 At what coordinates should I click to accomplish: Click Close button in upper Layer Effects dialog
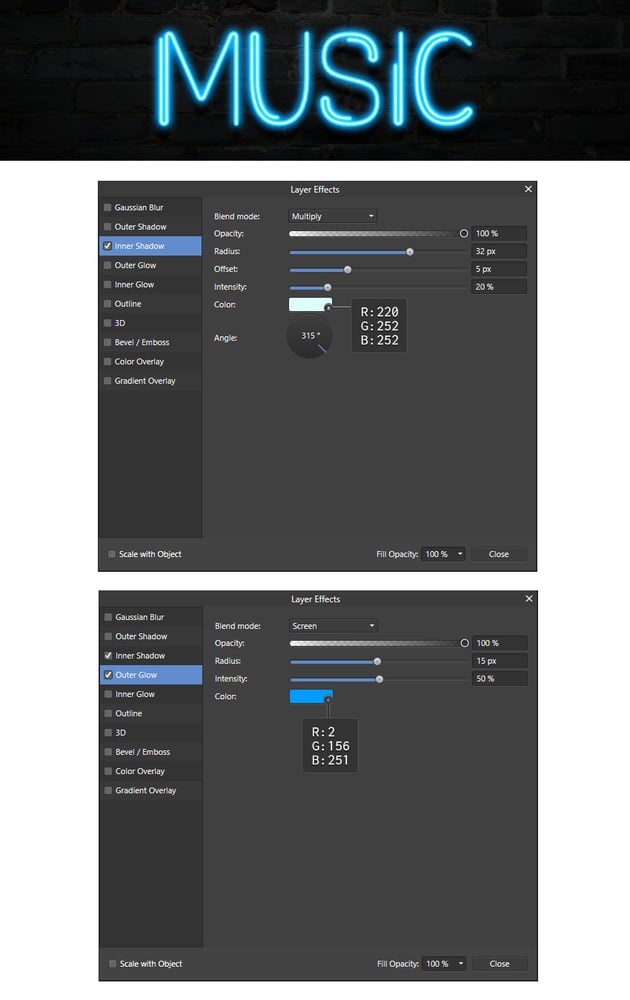point(499,554)
